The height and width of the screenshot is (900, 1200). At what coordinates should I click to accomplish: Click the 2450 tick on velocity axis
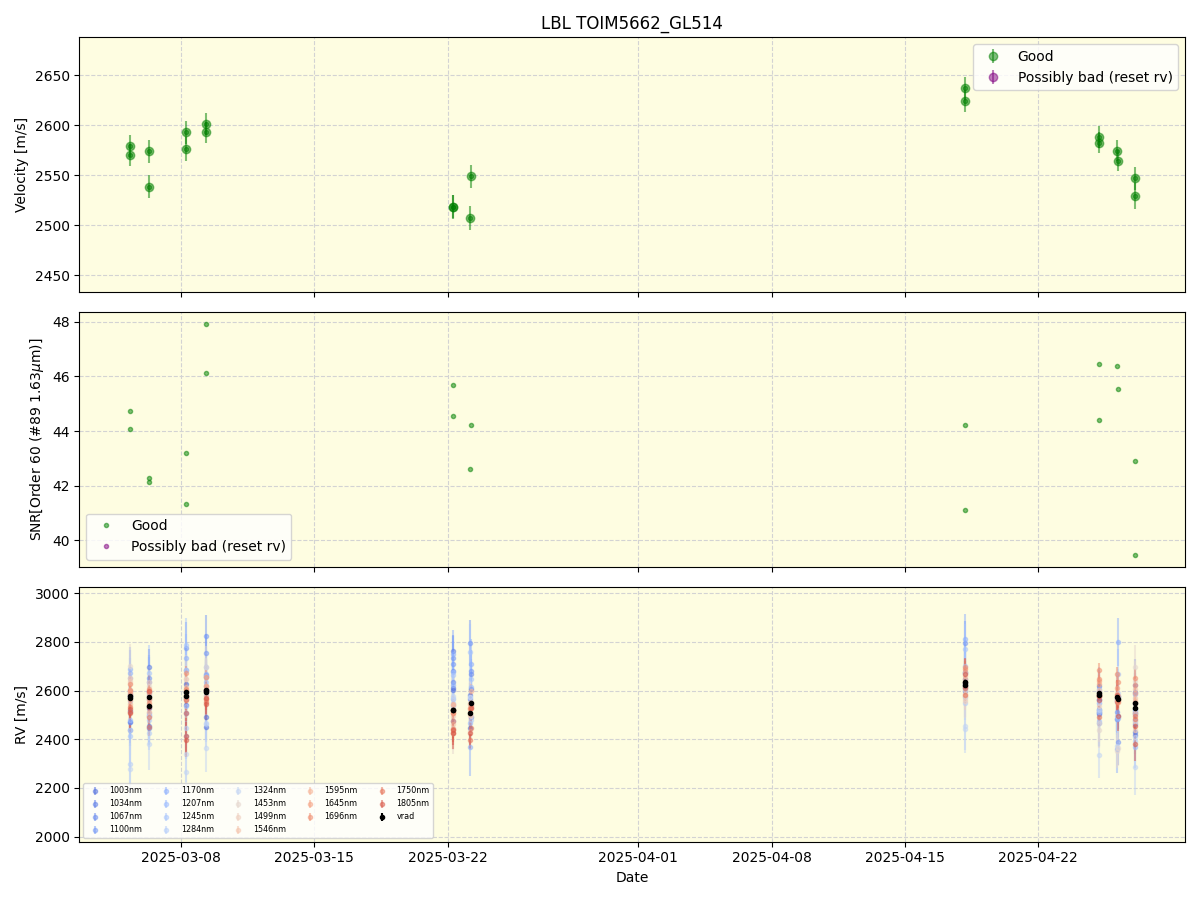point(53,276)
